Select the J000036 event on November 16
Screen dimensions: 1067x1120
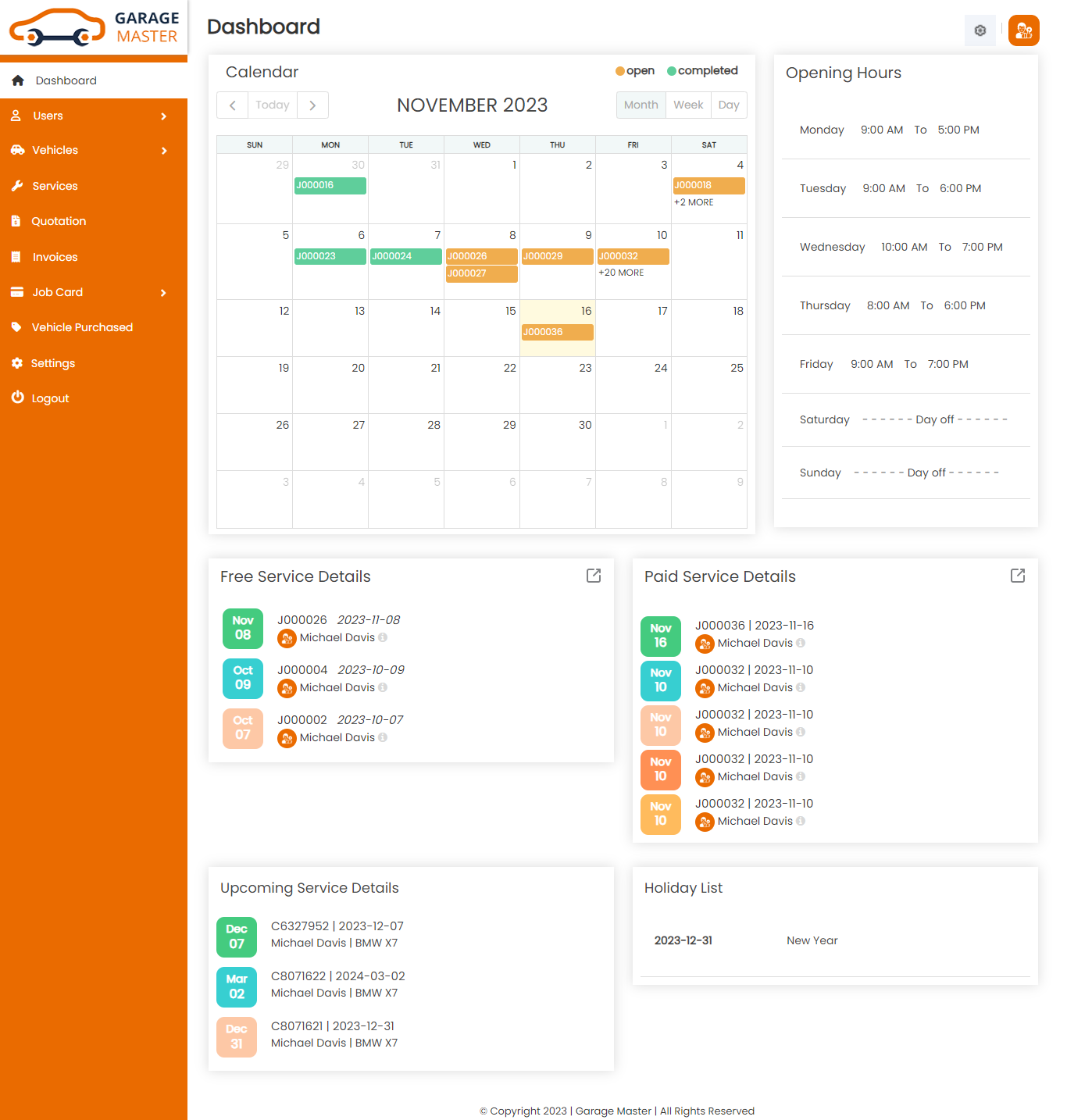tap(557, 332)
